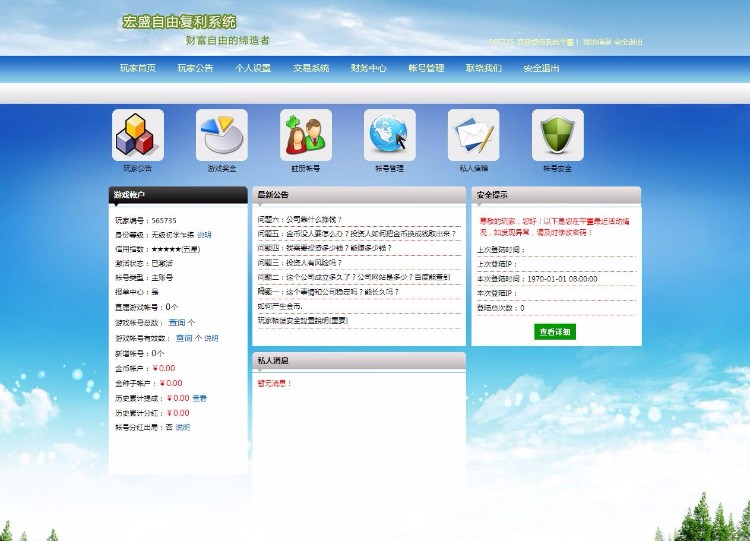
Task: Open the 私人信箱 envelope icon
Action: tap(474, 135)
